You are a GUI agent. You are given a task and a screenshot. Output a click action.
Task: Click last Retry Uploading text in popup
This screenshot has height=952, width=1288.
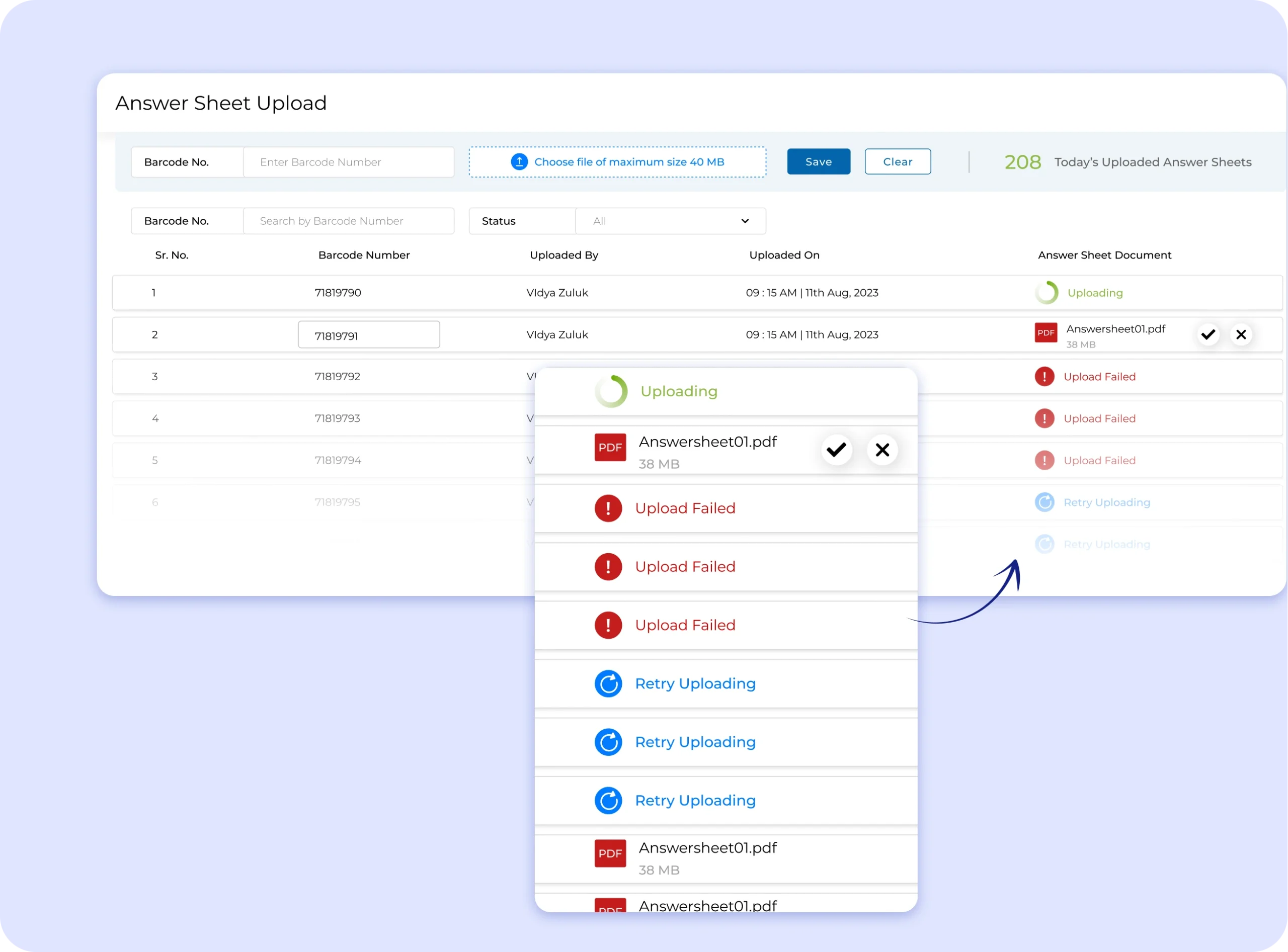[695, 801]
